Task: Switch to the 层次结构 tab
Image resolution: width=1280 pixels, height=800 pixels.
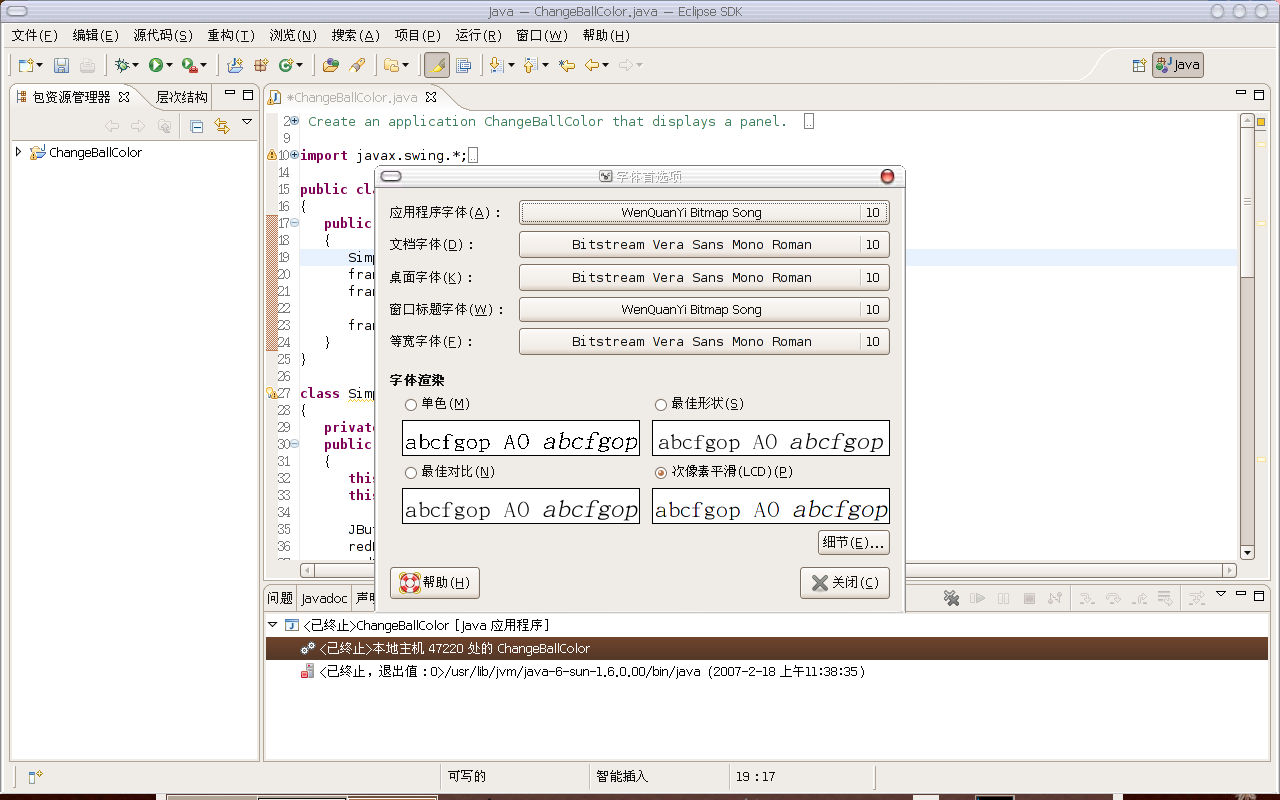Action: coord(182,97)
